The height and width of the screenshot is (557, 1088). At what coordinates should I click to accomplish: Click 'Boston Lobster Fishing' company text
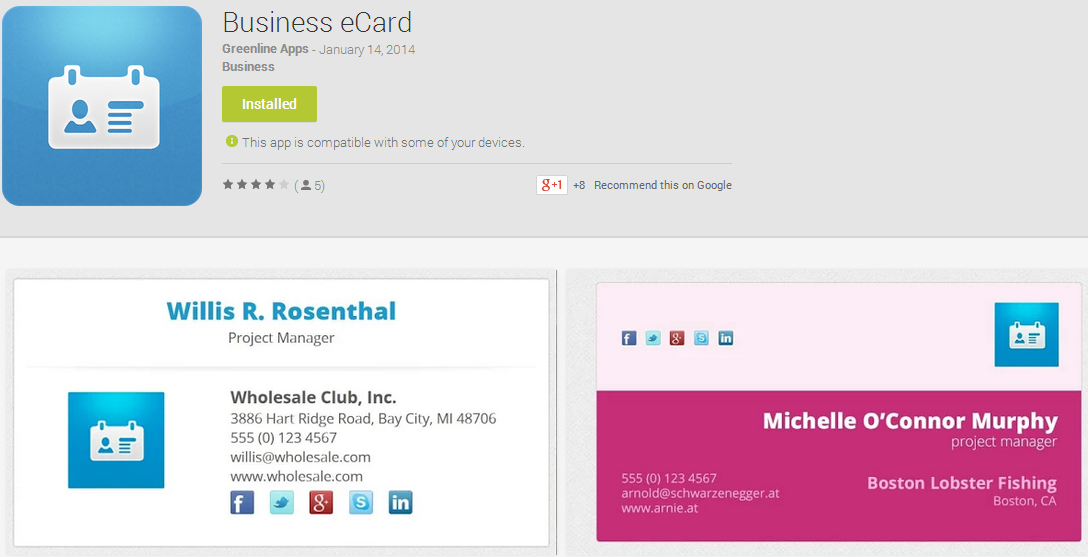pos(962,483)
